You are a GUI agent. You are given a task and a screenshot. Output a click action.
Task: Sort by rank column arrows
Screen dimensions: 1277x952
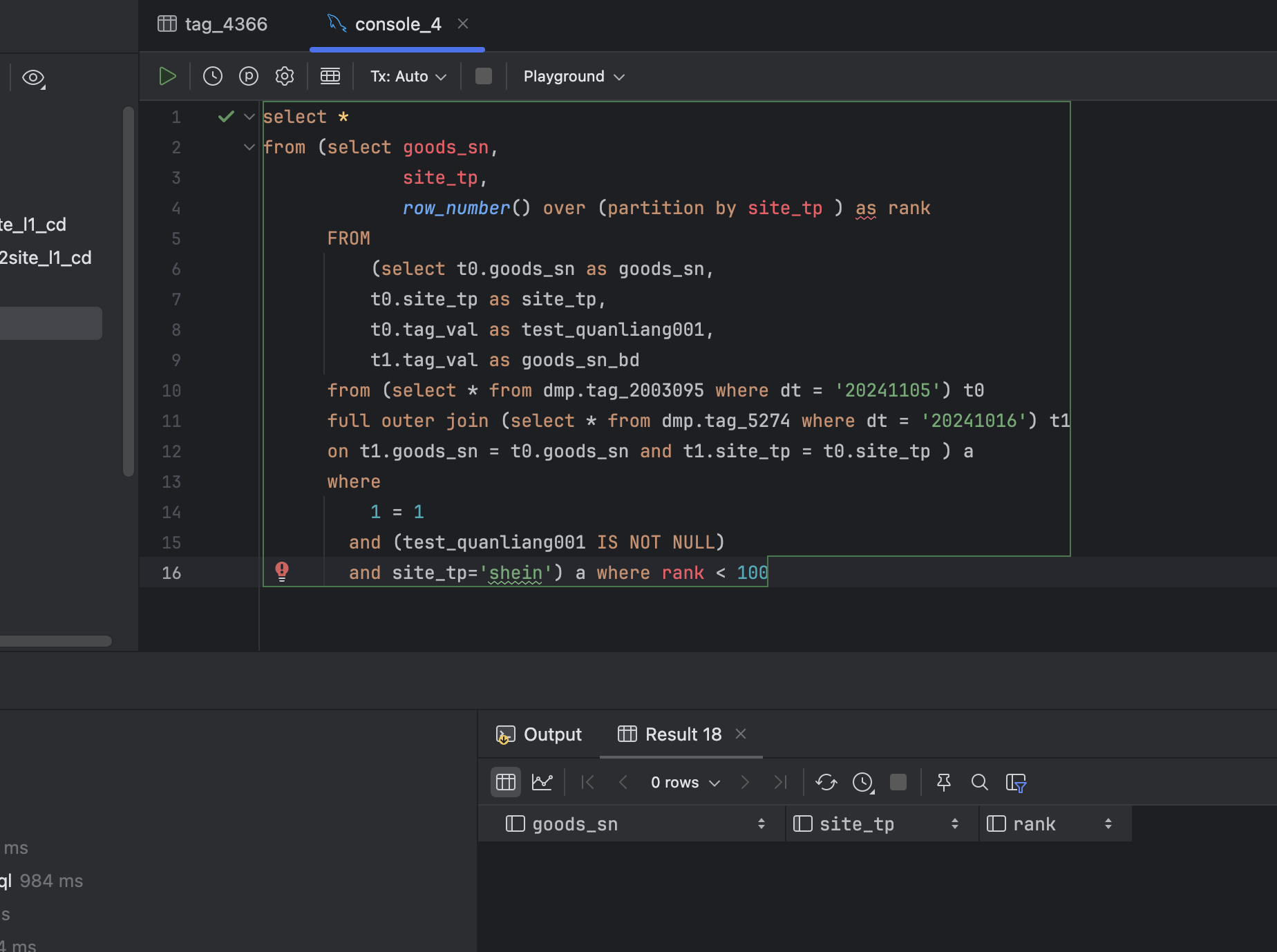pyautogui.click(x=1108, y=824)
